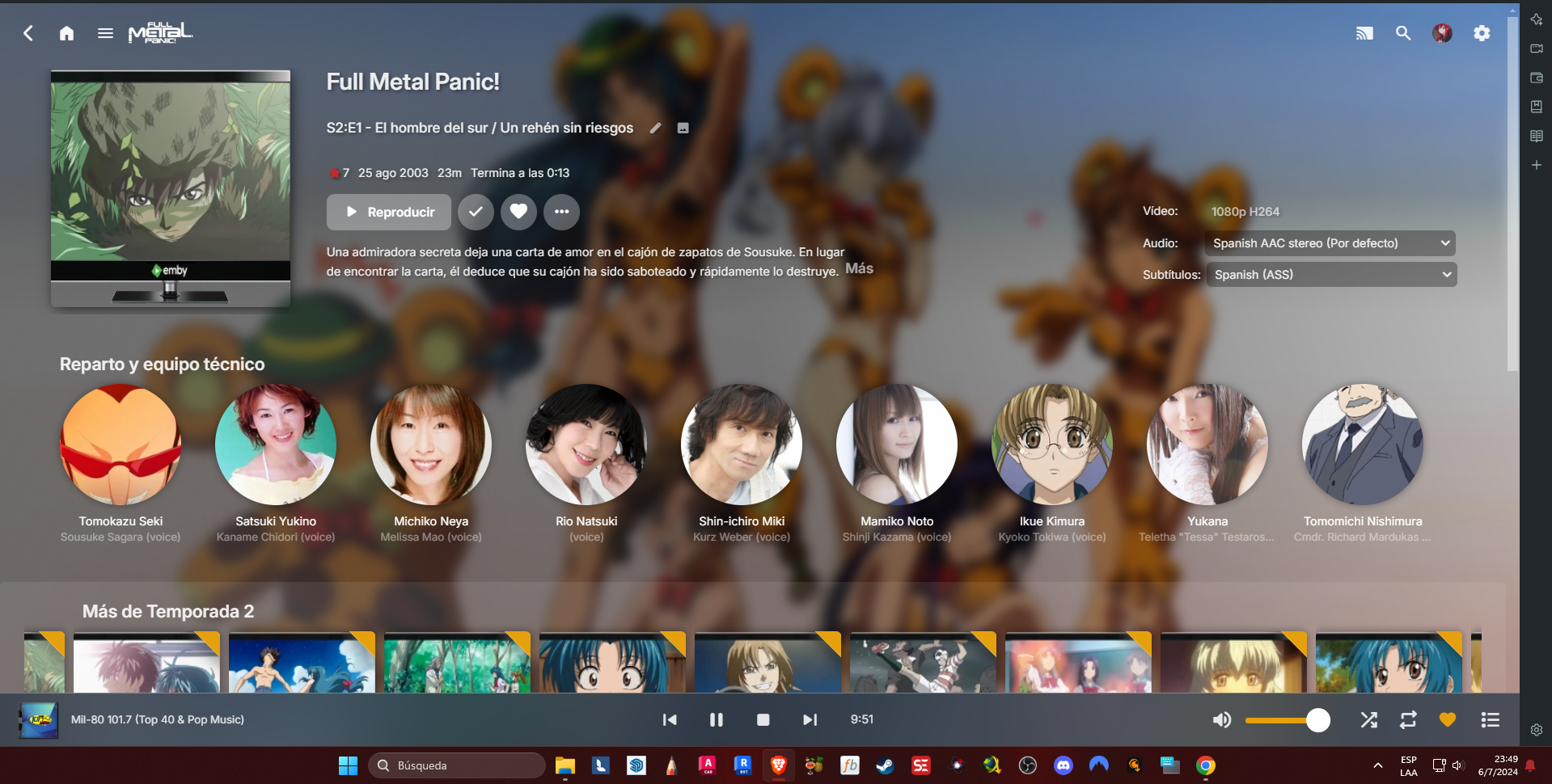Toggle the played checkmark button

pos(476,212)
